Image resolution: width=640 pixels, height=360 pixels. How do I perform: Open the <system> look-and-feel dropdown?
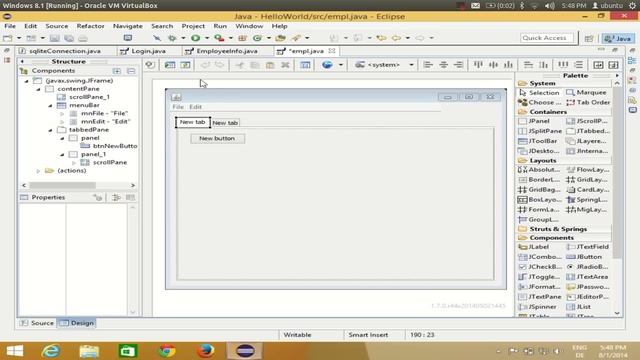point(384,65)
